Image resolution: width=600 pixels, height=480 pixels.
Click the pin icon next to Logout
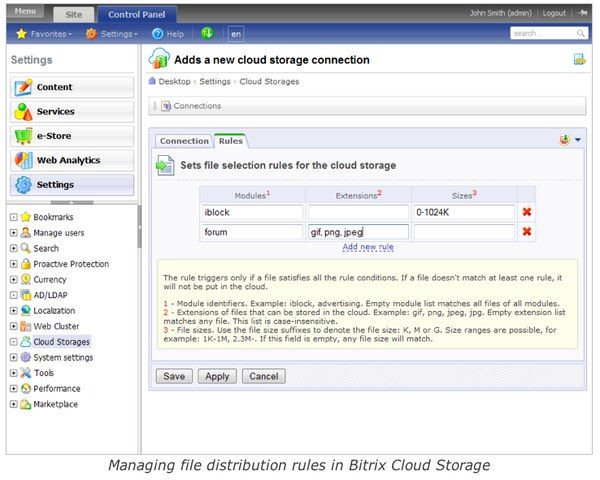(582, 13)
